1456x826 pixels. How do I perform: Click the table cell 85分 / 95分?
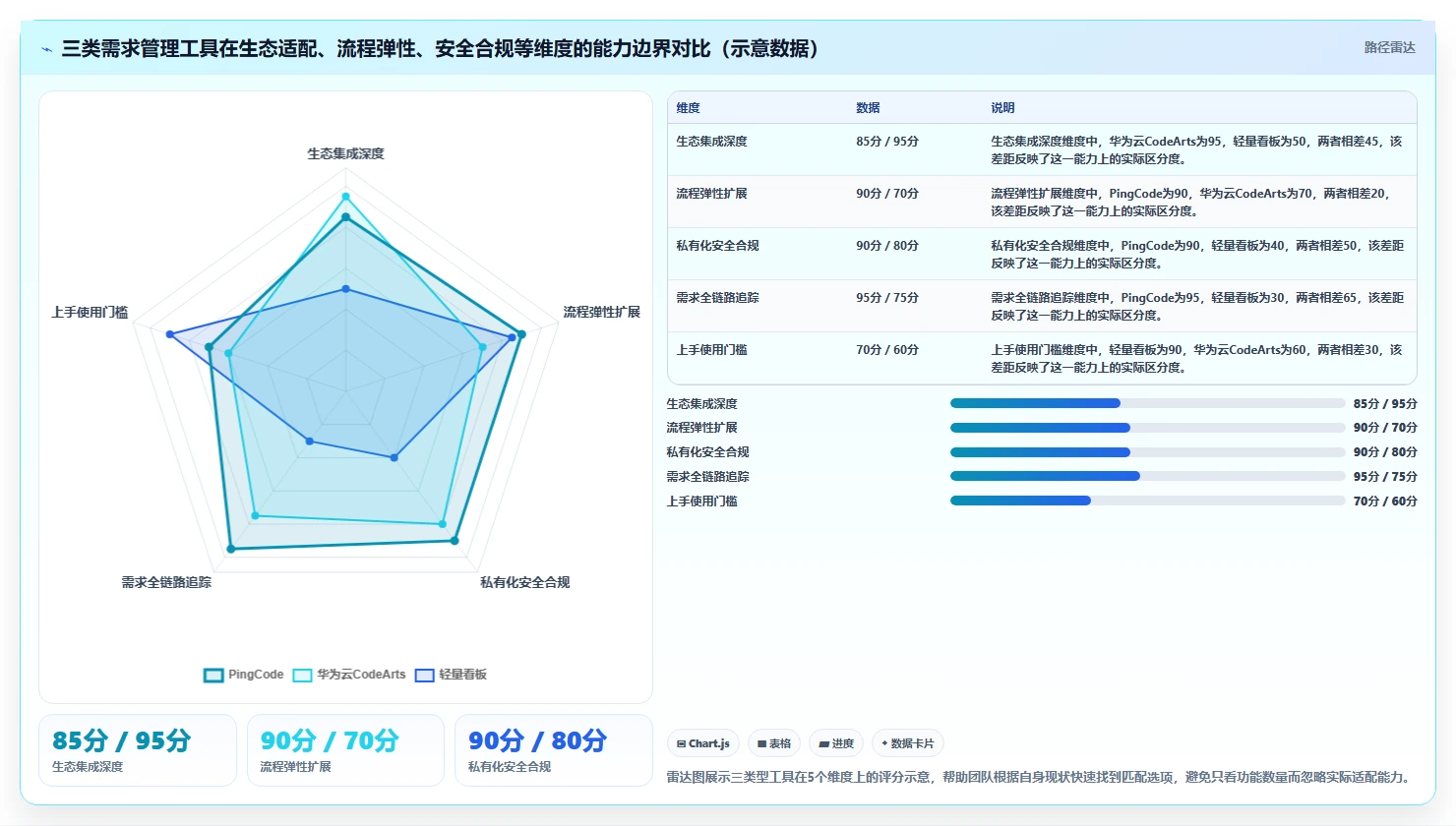[x=887, y=142]
